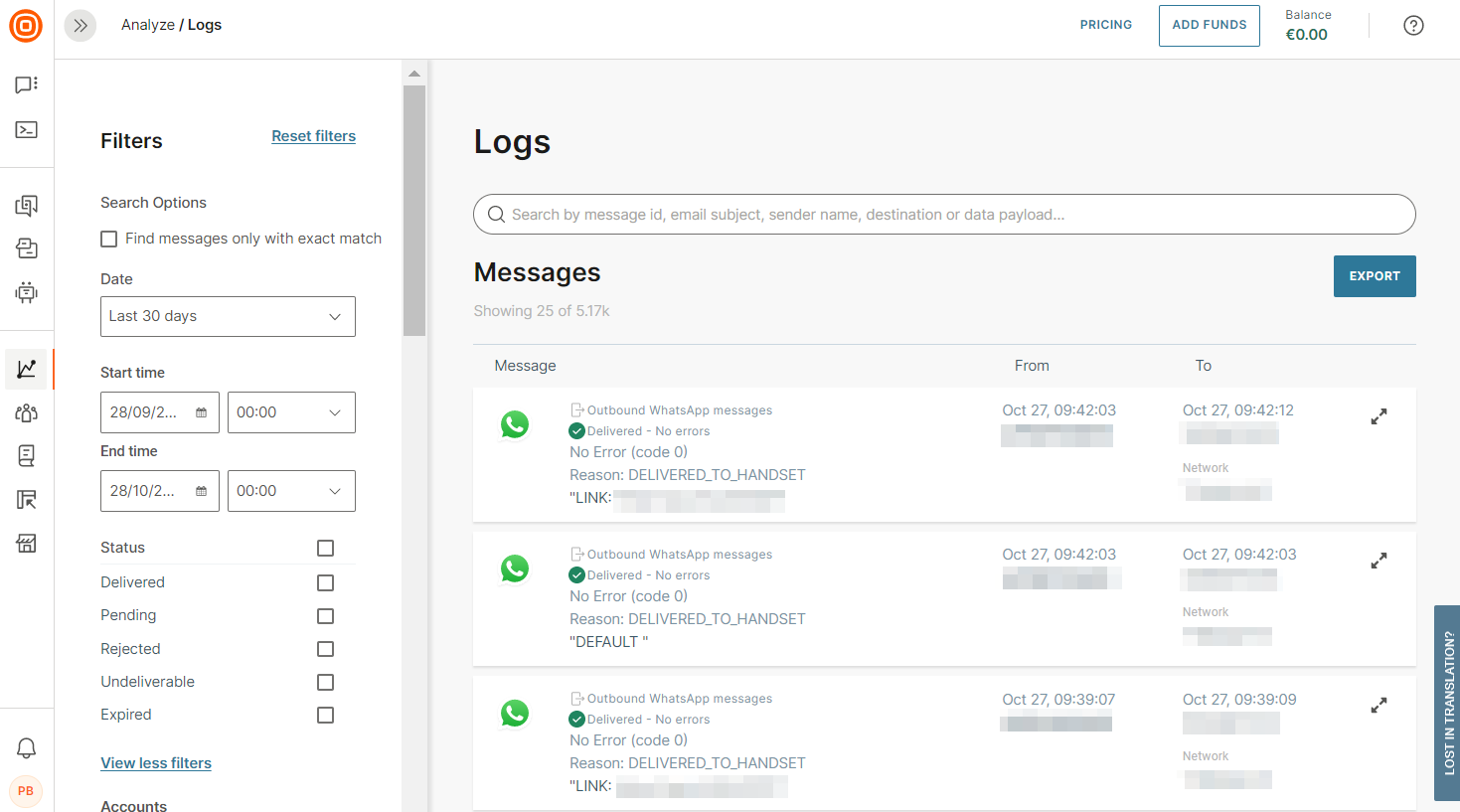Image resolution: width=1460 pixels, height=812 pixels.
Task: Open the Start time hour dropdown
Action: (291, 412)
